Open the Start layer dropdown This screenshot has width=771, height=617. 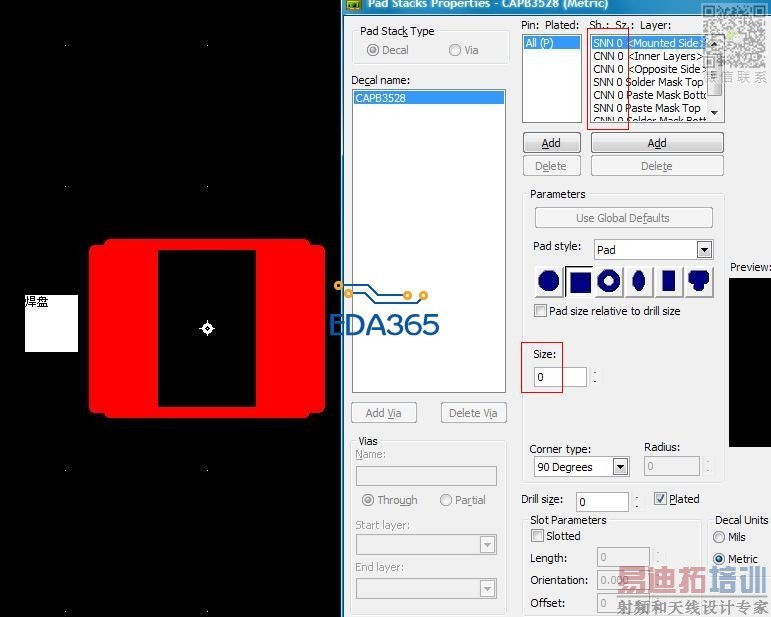click(487, 545)
